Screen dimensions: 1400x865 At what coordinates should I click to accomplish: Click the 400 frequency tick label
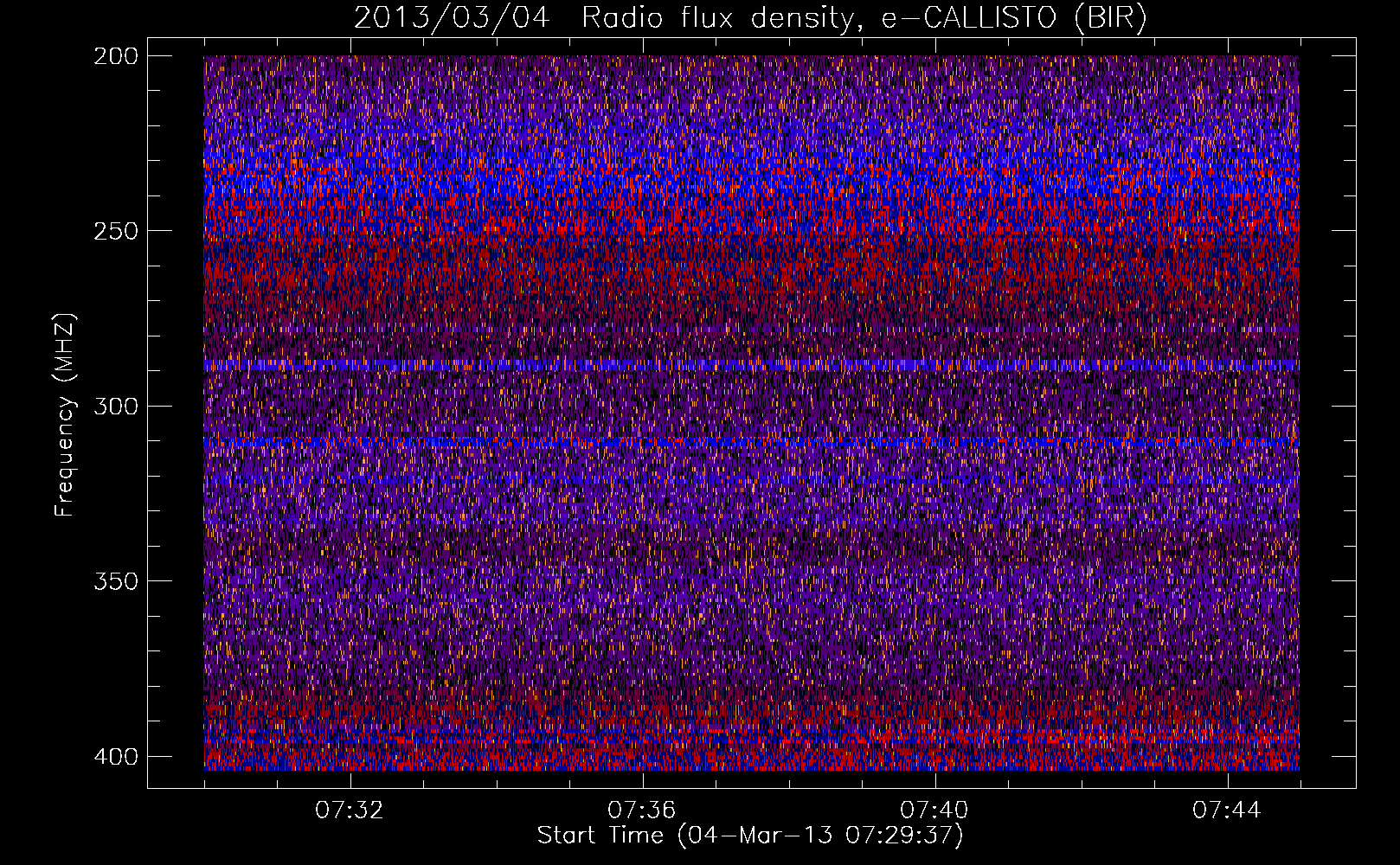[x=115, y=756]
